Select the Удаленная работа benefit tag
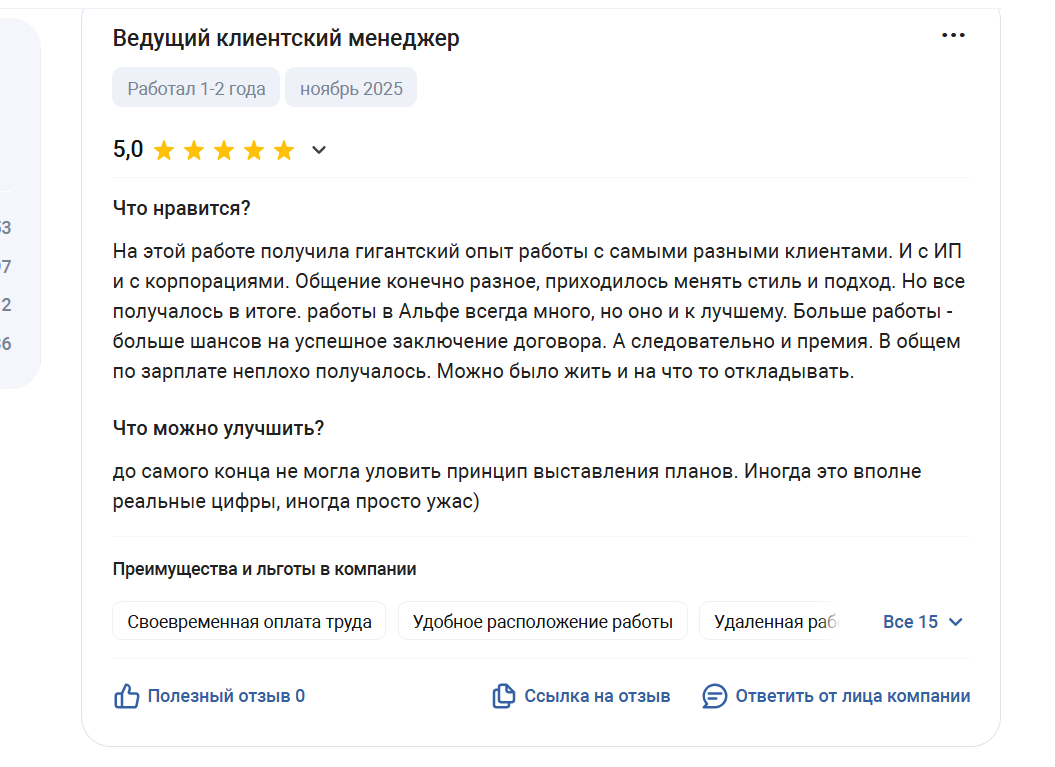 point(770,621)
